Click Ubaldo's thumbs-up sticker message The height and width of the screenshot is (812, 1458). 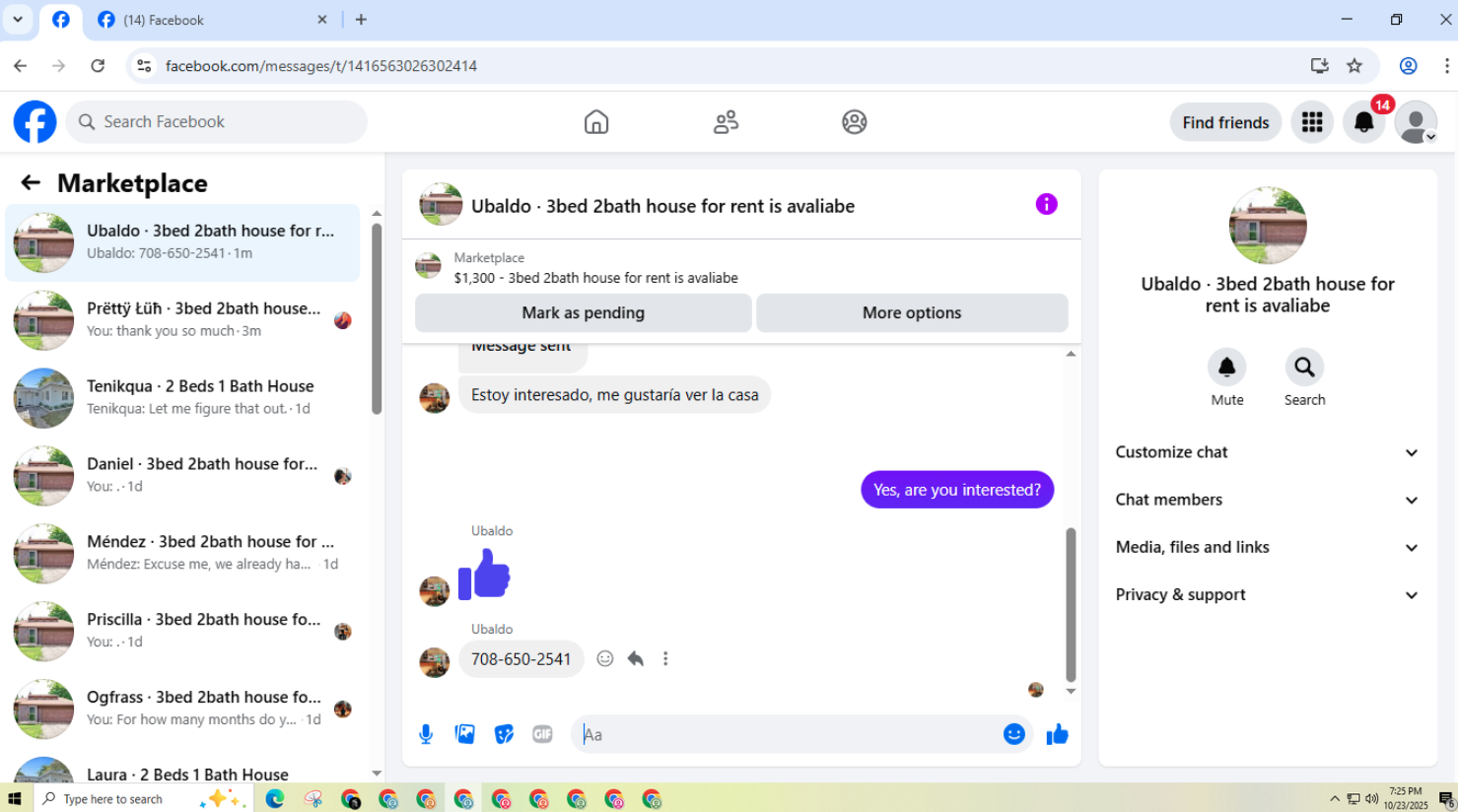pyautogui.click(x=484, y=574)
